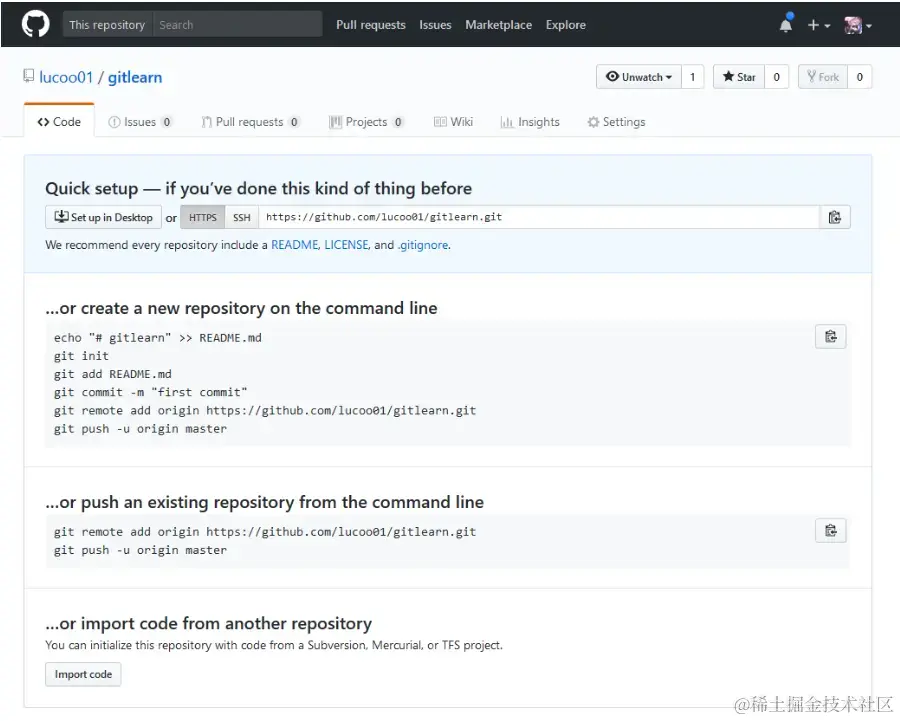
Task: Click the line 'git commit -m "first commit"'
Action: (x=150, y=392)
